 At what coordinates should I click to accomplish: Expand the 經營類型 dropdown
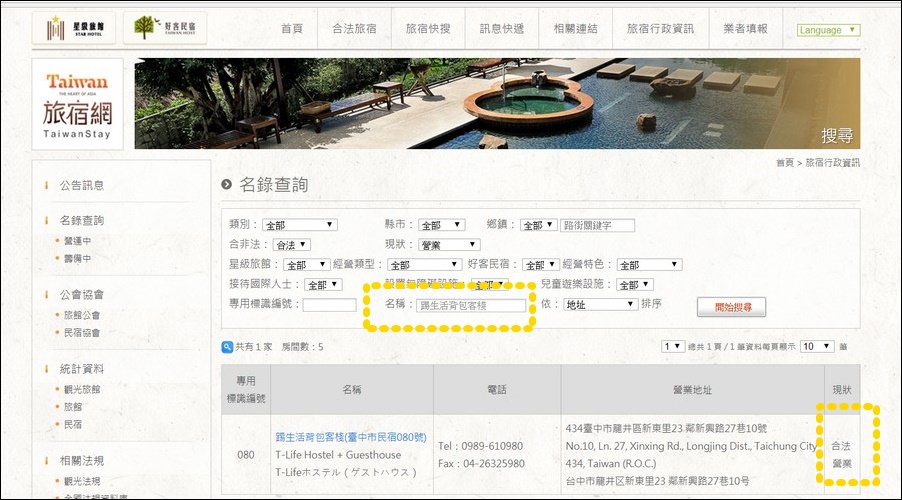425,265
